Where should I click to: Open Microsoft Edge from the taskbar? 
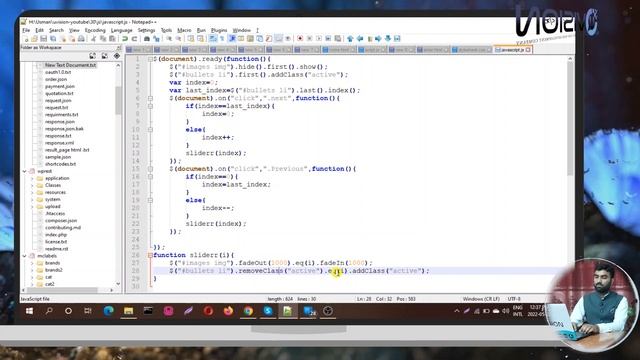[109, 311]
